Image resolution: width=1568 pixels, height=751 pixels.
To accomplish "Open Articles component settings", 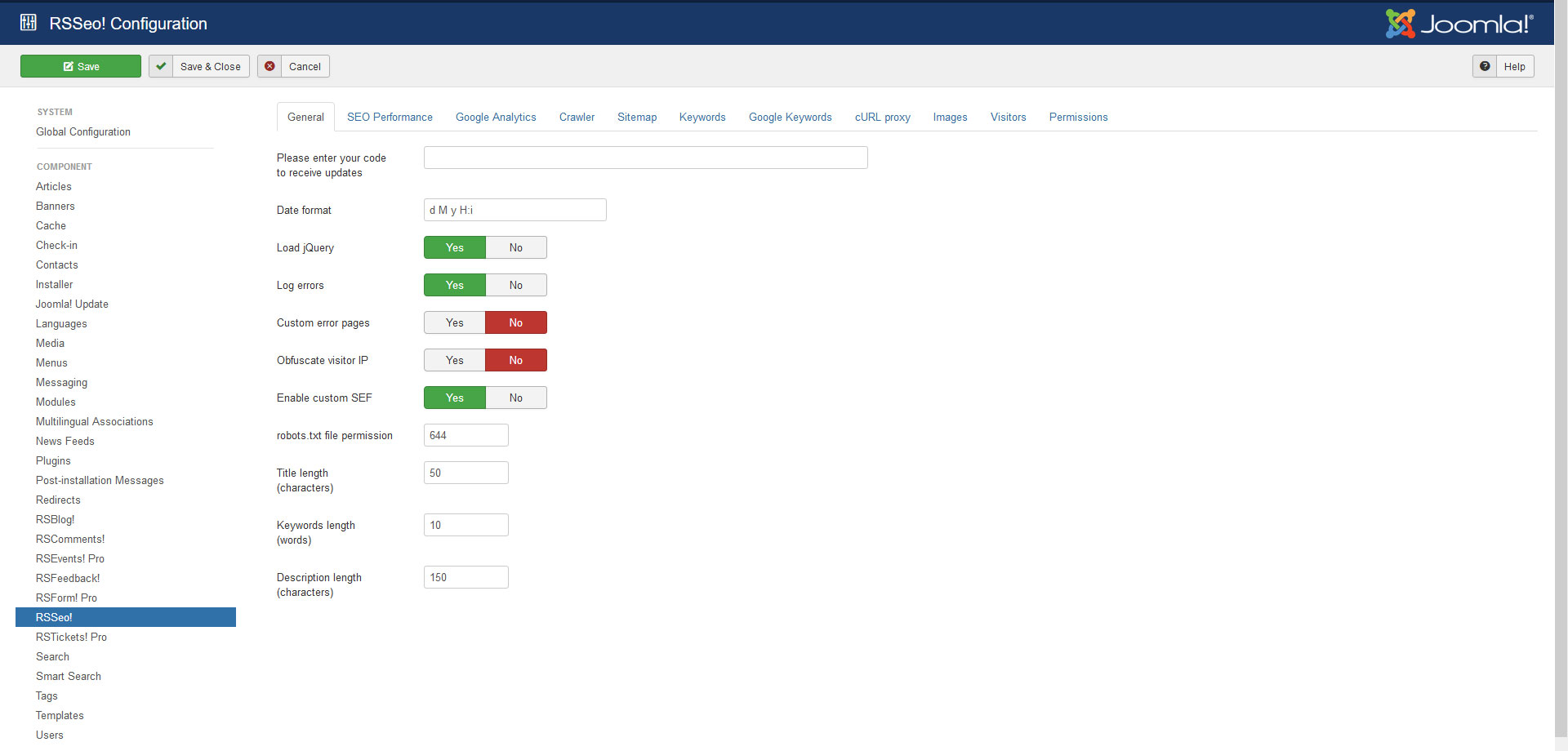I will [54, 186].
